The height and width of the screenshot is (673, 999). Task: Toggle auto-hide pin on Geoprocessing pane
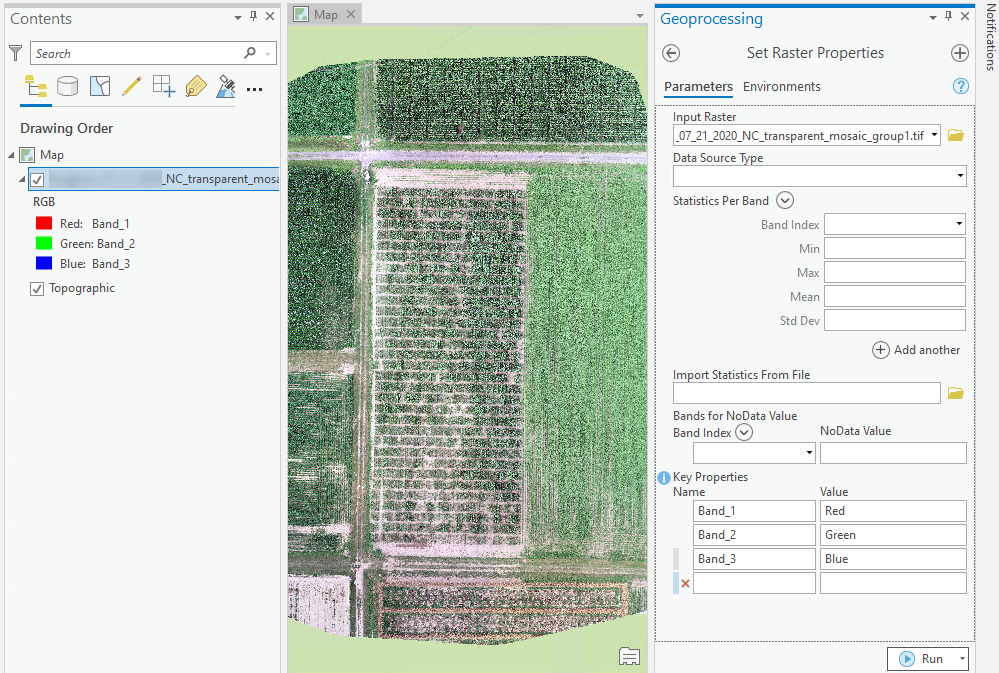click(947, 15)
